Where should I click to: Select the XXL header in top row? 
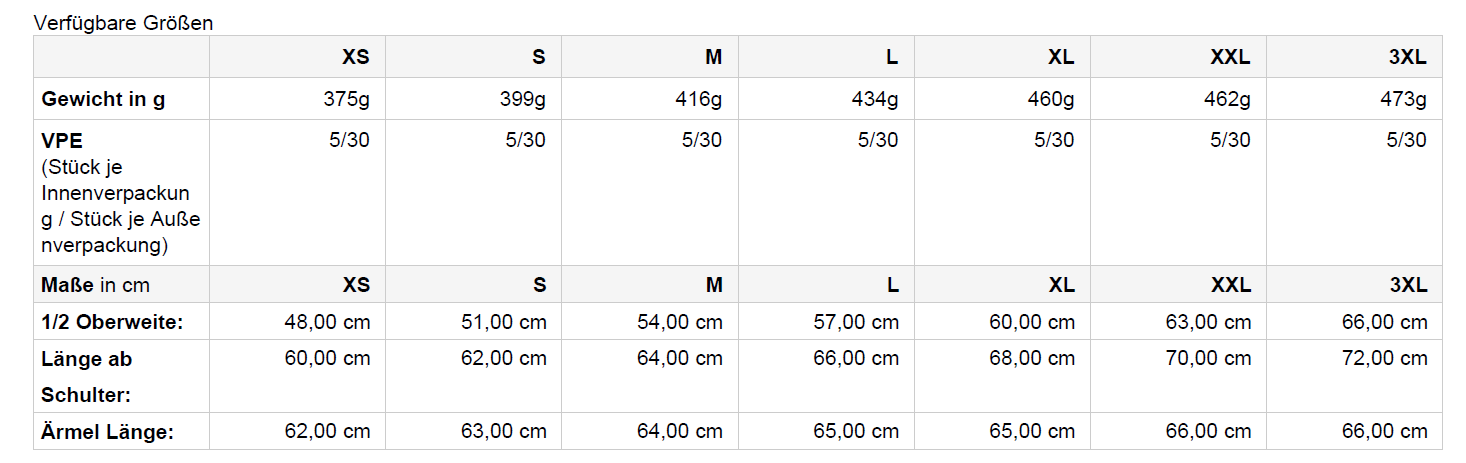[x=1231, y=57]
